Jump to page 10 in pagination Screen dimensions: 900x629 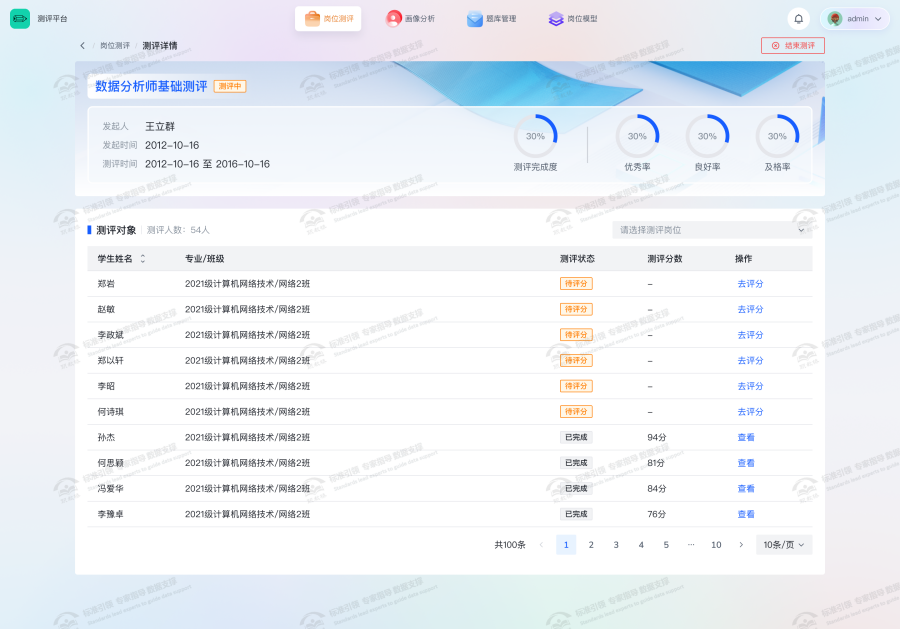tap(716, 545)
